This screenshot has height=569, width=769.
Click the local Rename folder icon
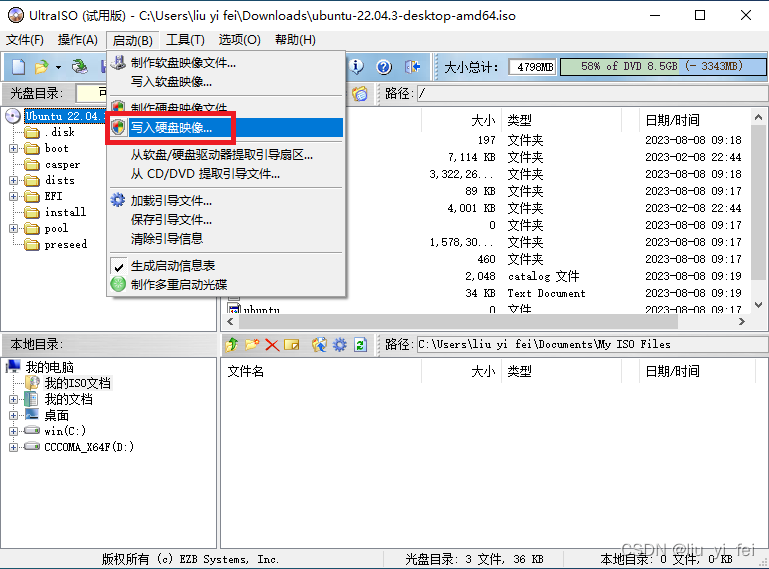coord(292,345)
